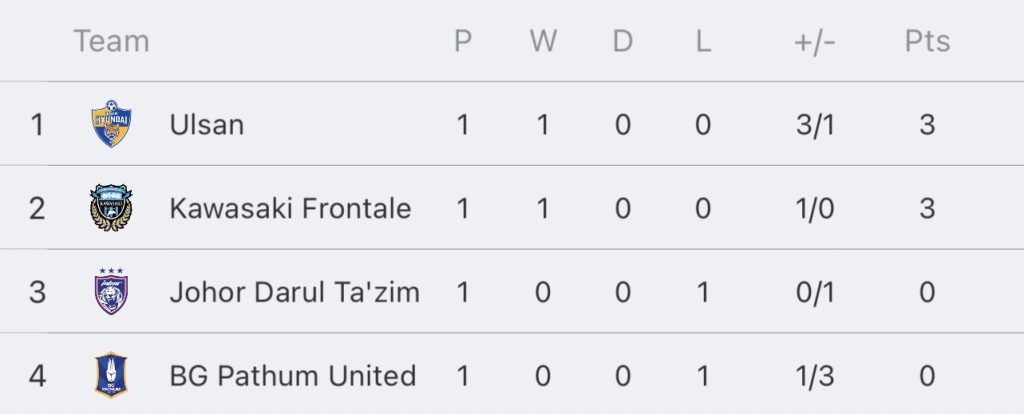Select Ulsan's 3/1 goal record
1024x414 pixels.
[815, 124]
